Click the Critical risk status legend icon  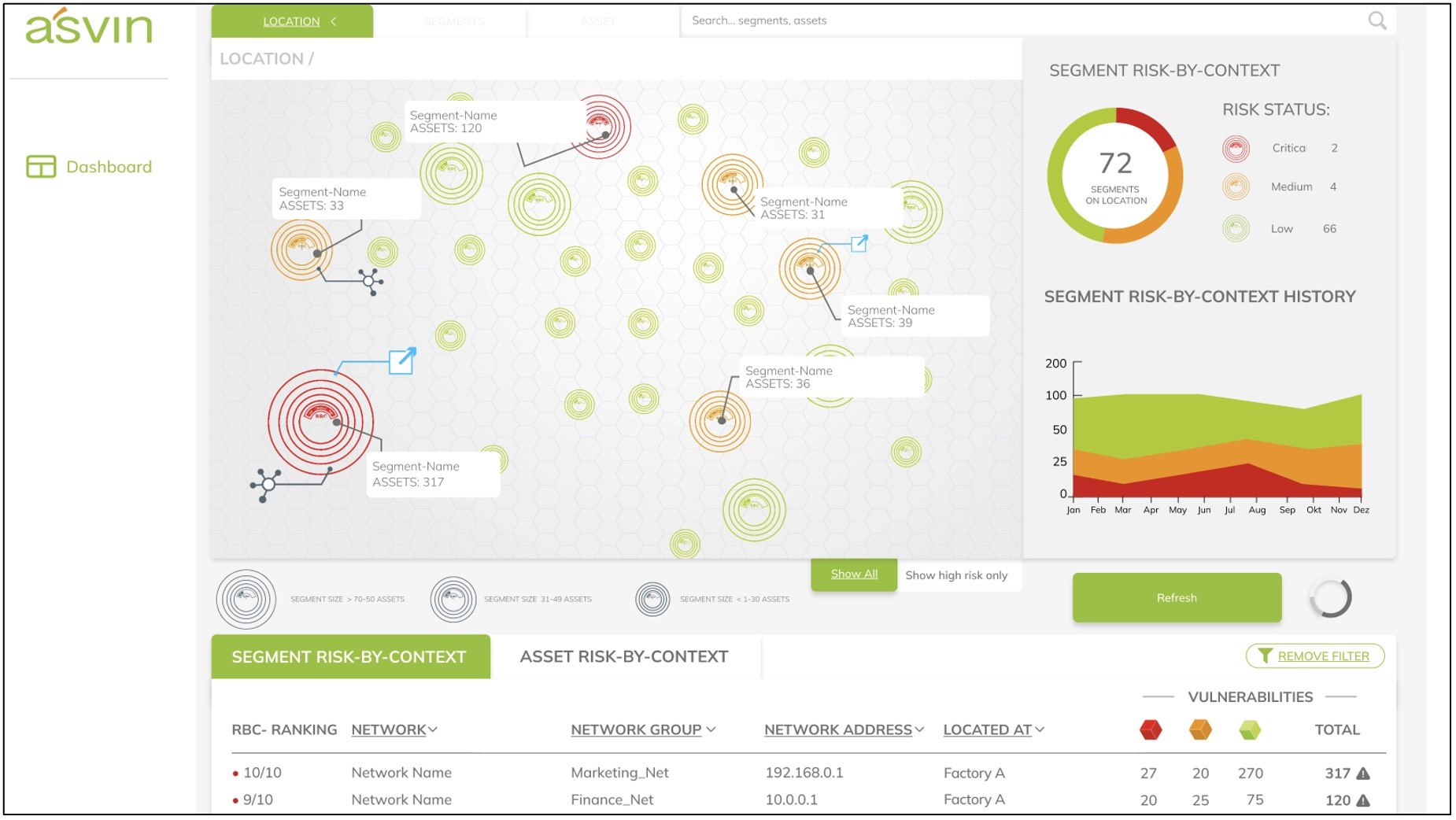(1236, 149)
